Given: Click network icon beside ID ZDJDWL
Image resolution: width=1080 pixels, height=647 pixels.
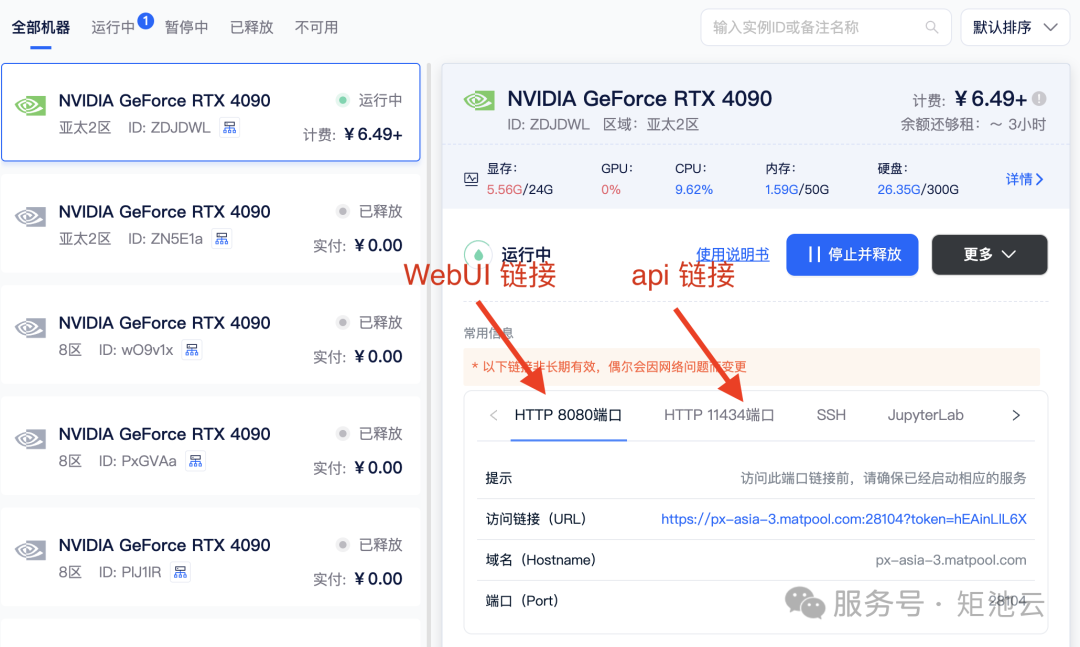Looking at the screenshot, I should point(229,127).
